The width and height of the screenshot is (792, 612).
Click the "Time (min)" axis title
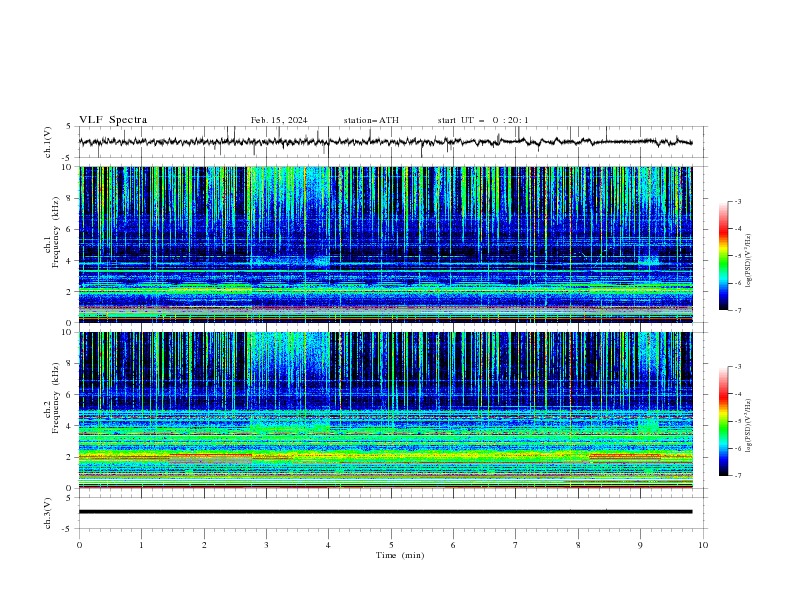pyautogui.click(x=400, y=555)
